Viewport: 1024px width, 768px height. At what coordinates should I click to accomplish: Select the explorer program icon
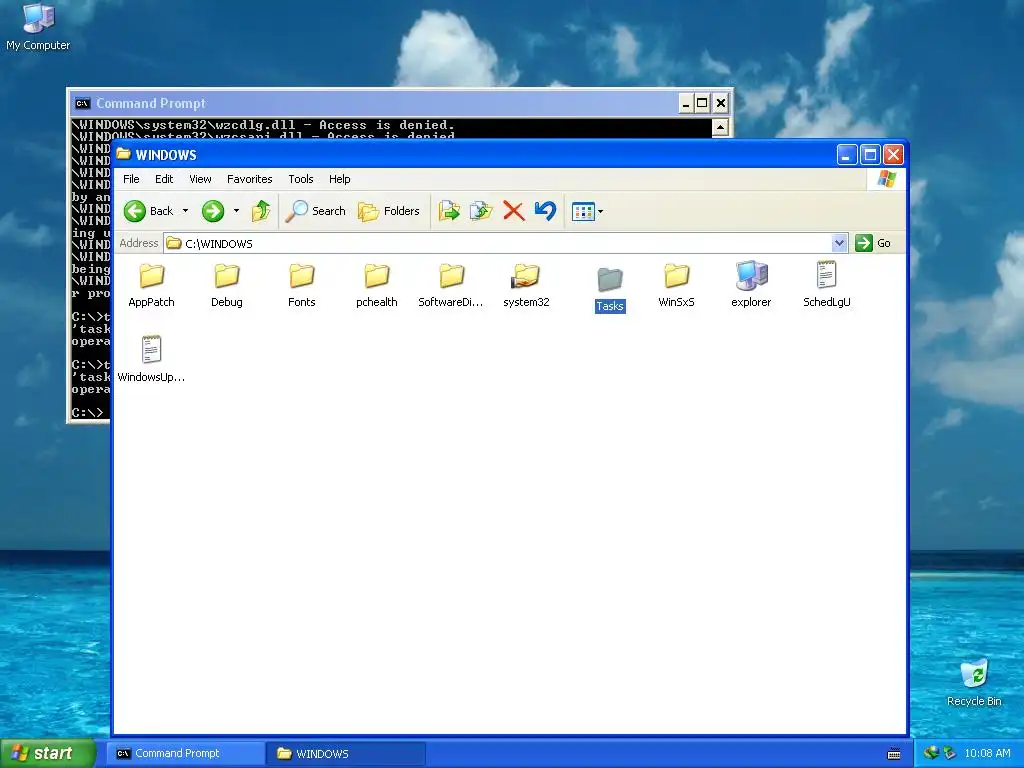click(x=751, y=286)
